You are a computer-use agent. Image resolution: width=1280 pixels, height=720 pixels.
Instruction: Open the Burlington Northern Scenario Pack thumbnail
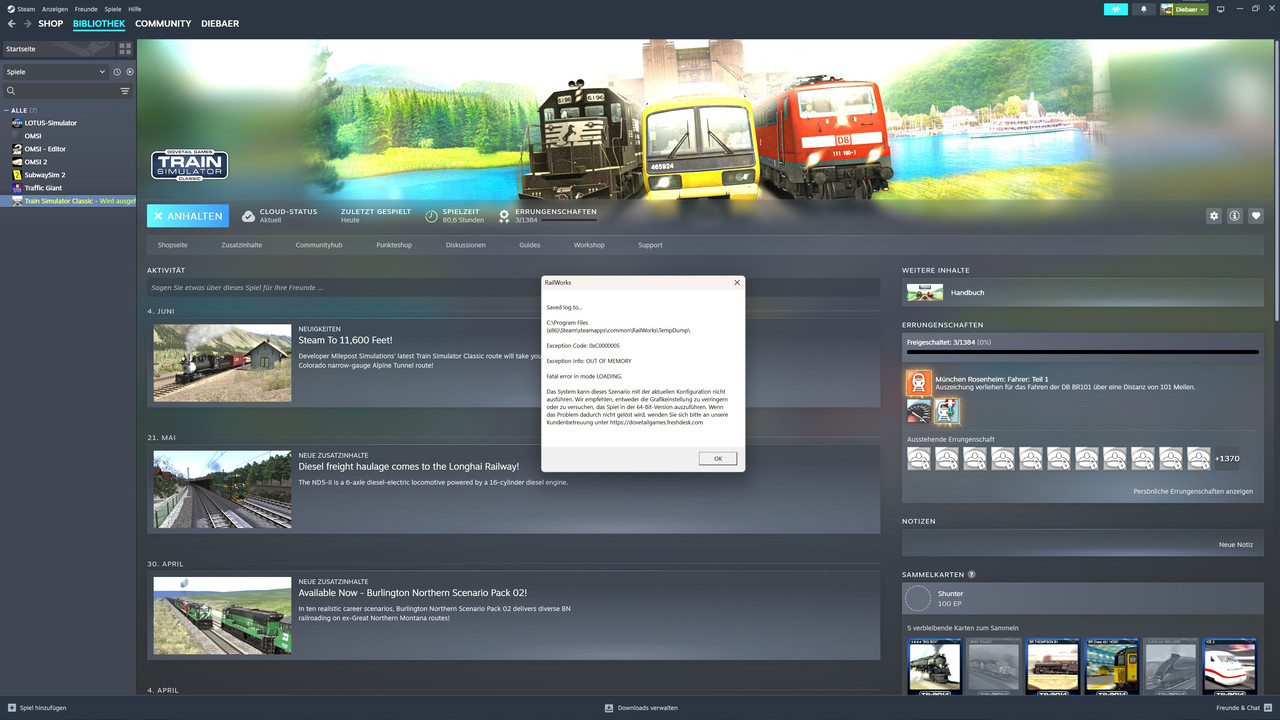(x=222, y=616)
